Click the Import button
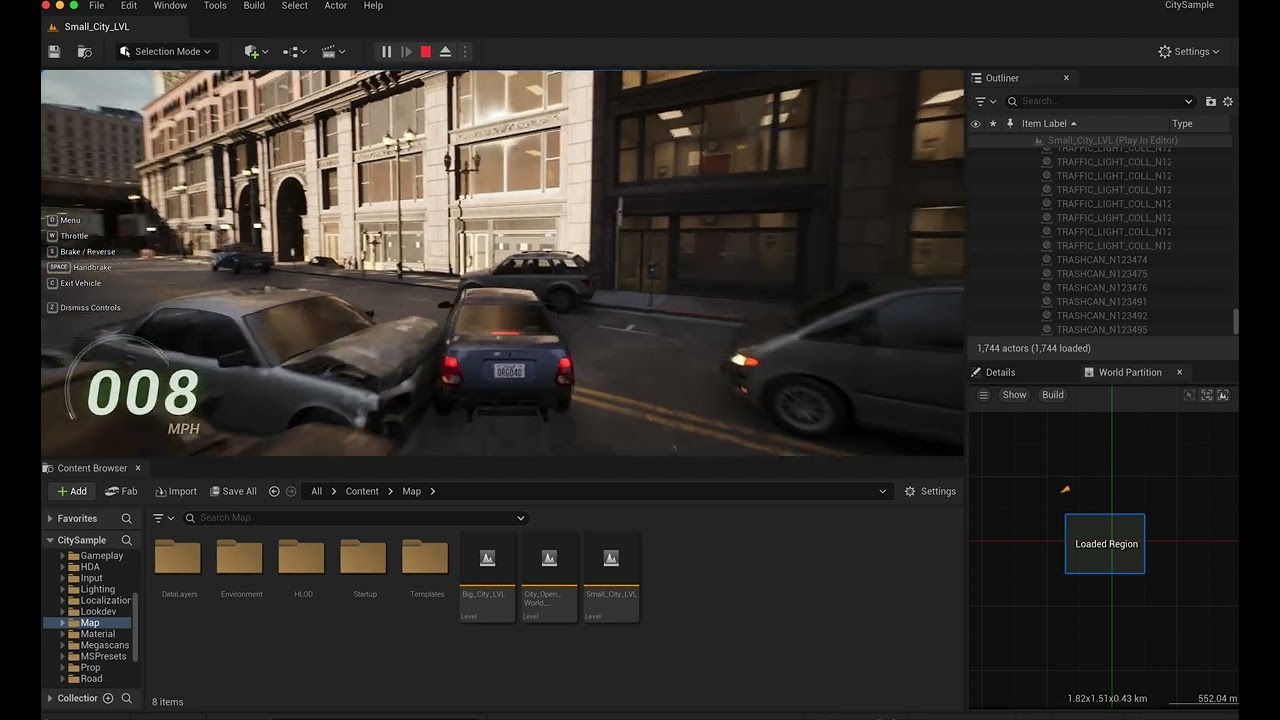The image size is (1280, 720). (x=176, y=491)
